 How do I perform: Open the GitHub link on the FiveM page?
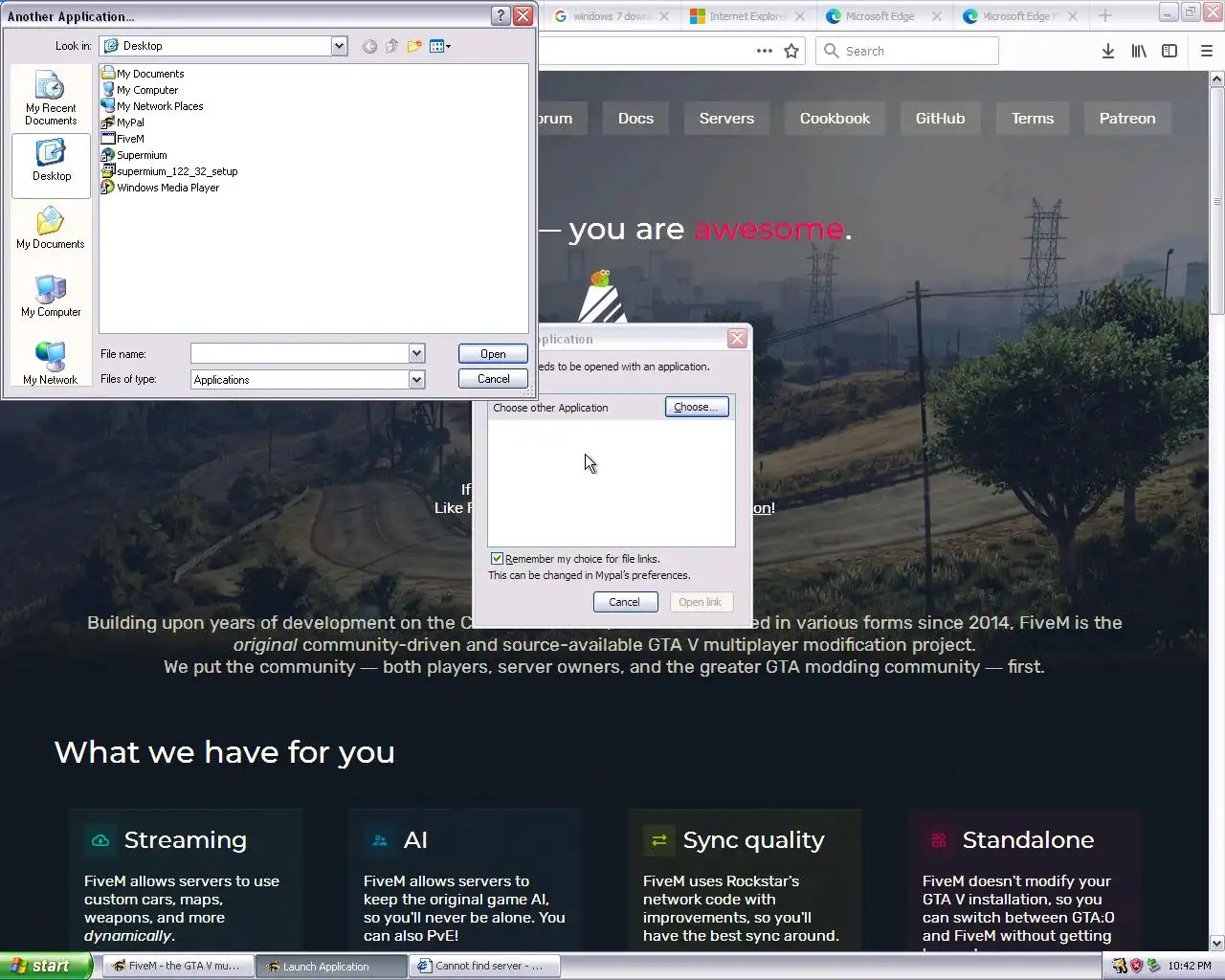[x=940, y=119]
